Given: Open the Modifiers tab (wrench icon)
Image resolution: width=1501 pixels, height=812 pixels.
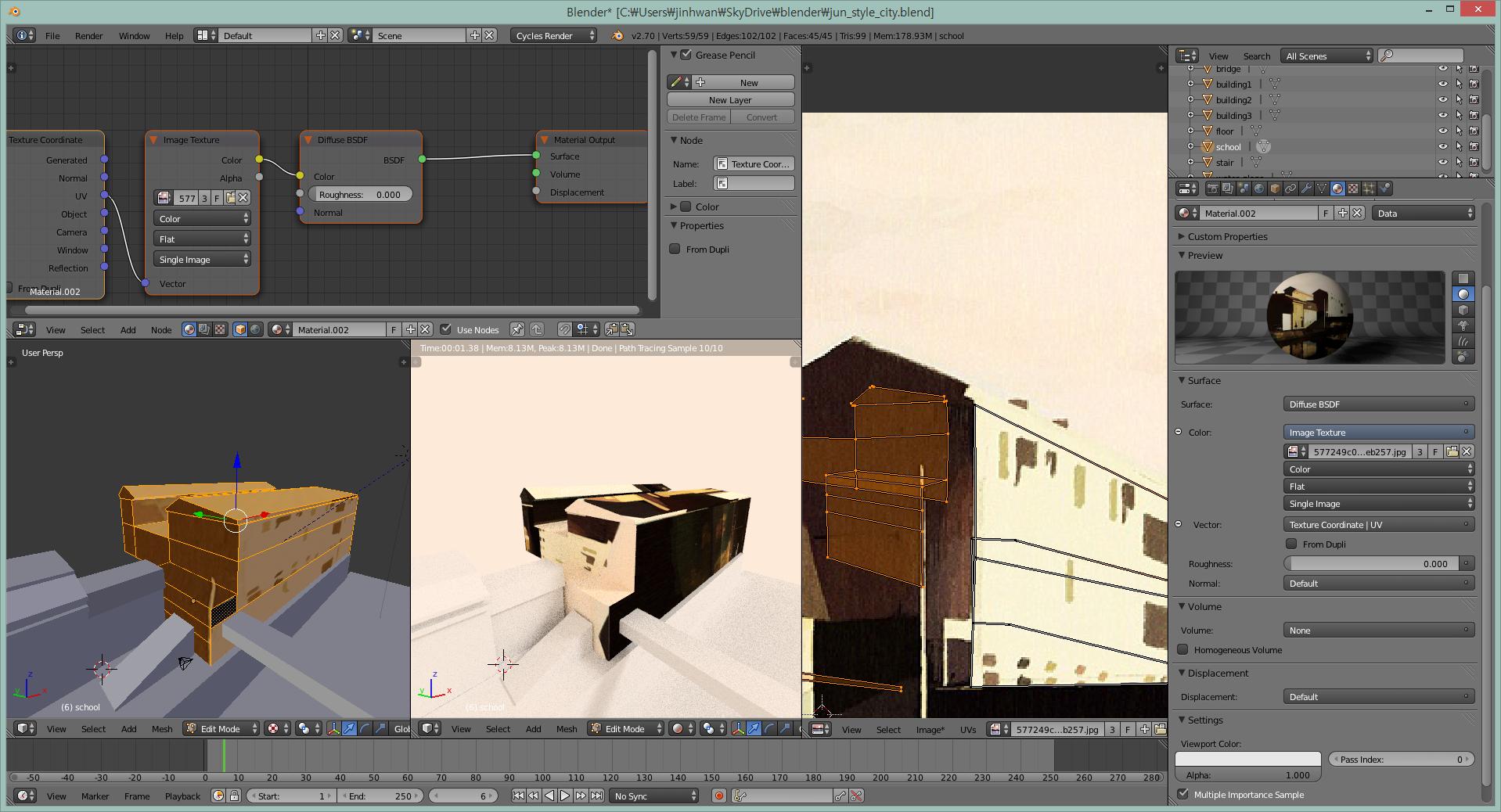Looking at the screenshot, I should click(x=1306, y=189).
